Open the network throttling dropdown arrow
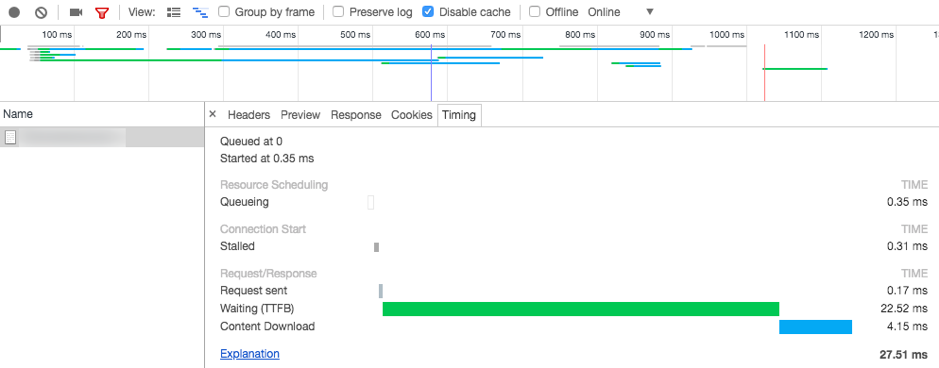This screenshot has width=939, height=368. pos(650,12)
